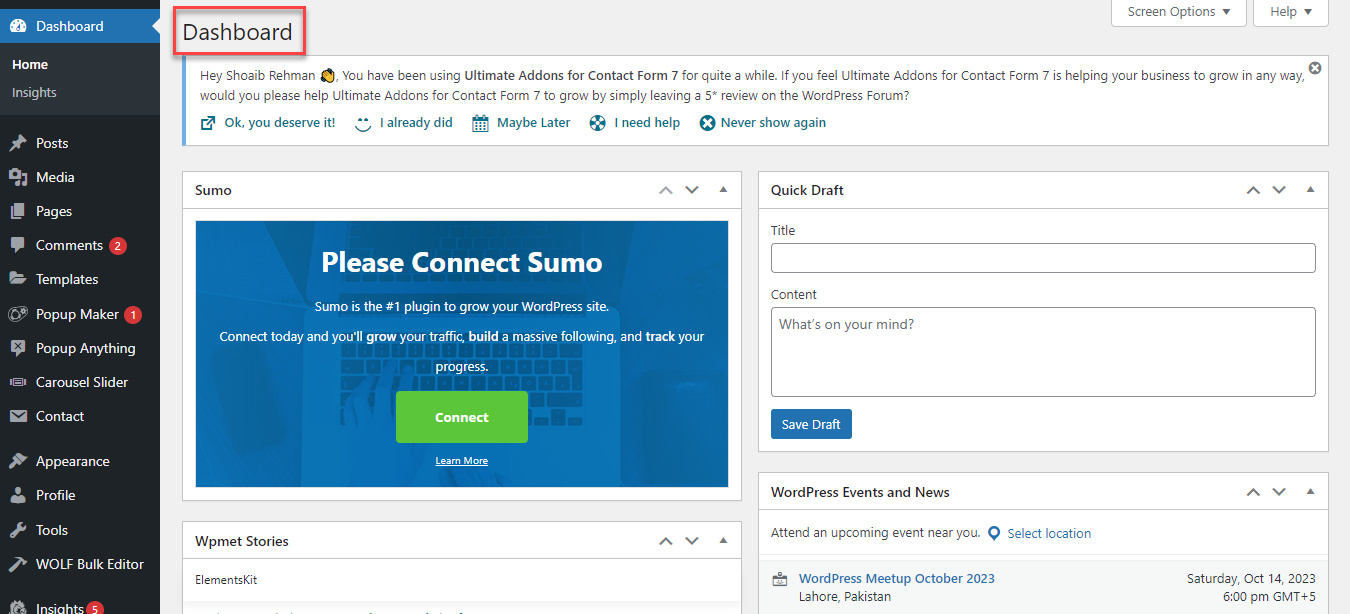This screenshot has width=1350, height=614.
Task: Click the 'Never show again' link
Action: (x=773, y=123)
